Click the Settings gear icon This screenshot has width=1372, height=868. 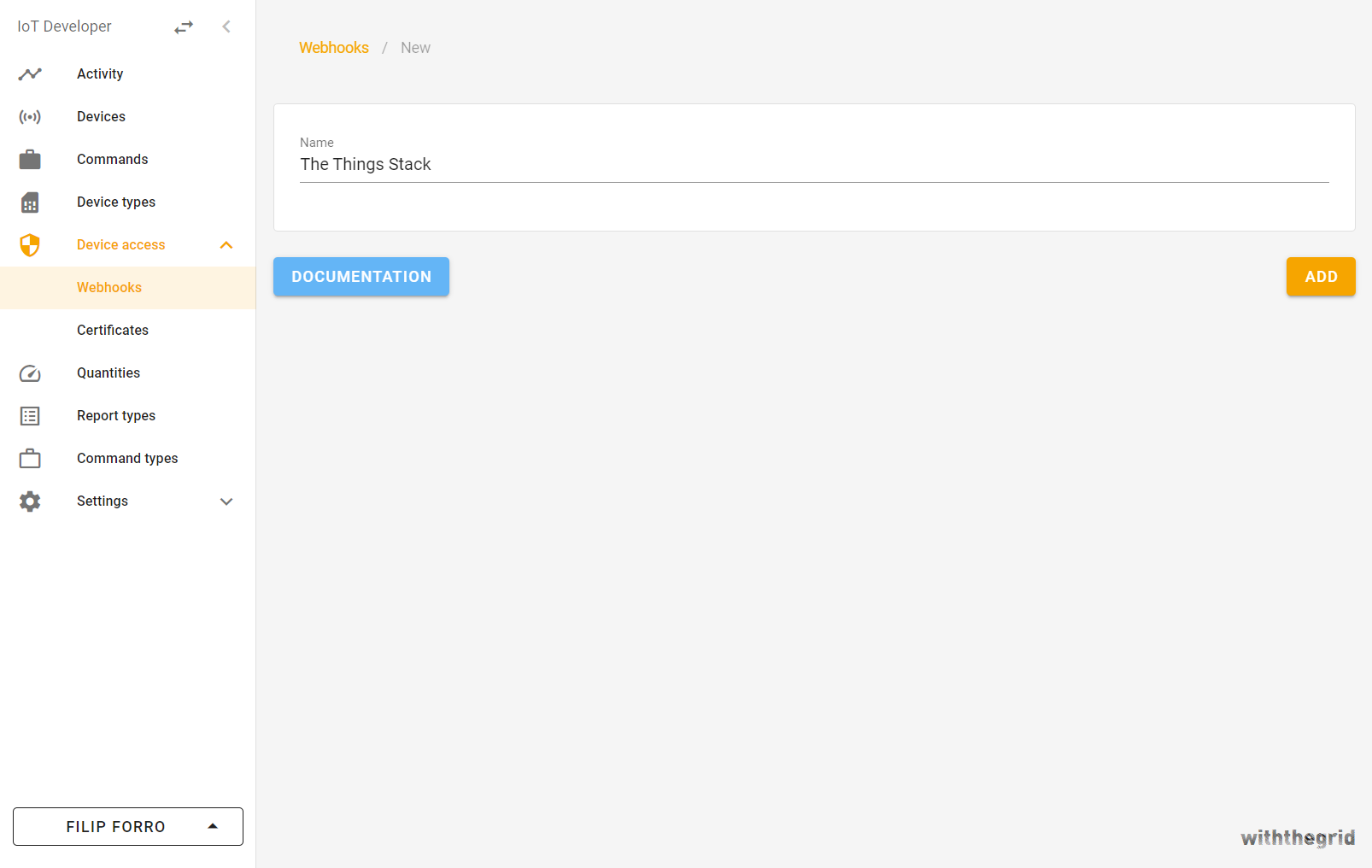pos(30,501)
